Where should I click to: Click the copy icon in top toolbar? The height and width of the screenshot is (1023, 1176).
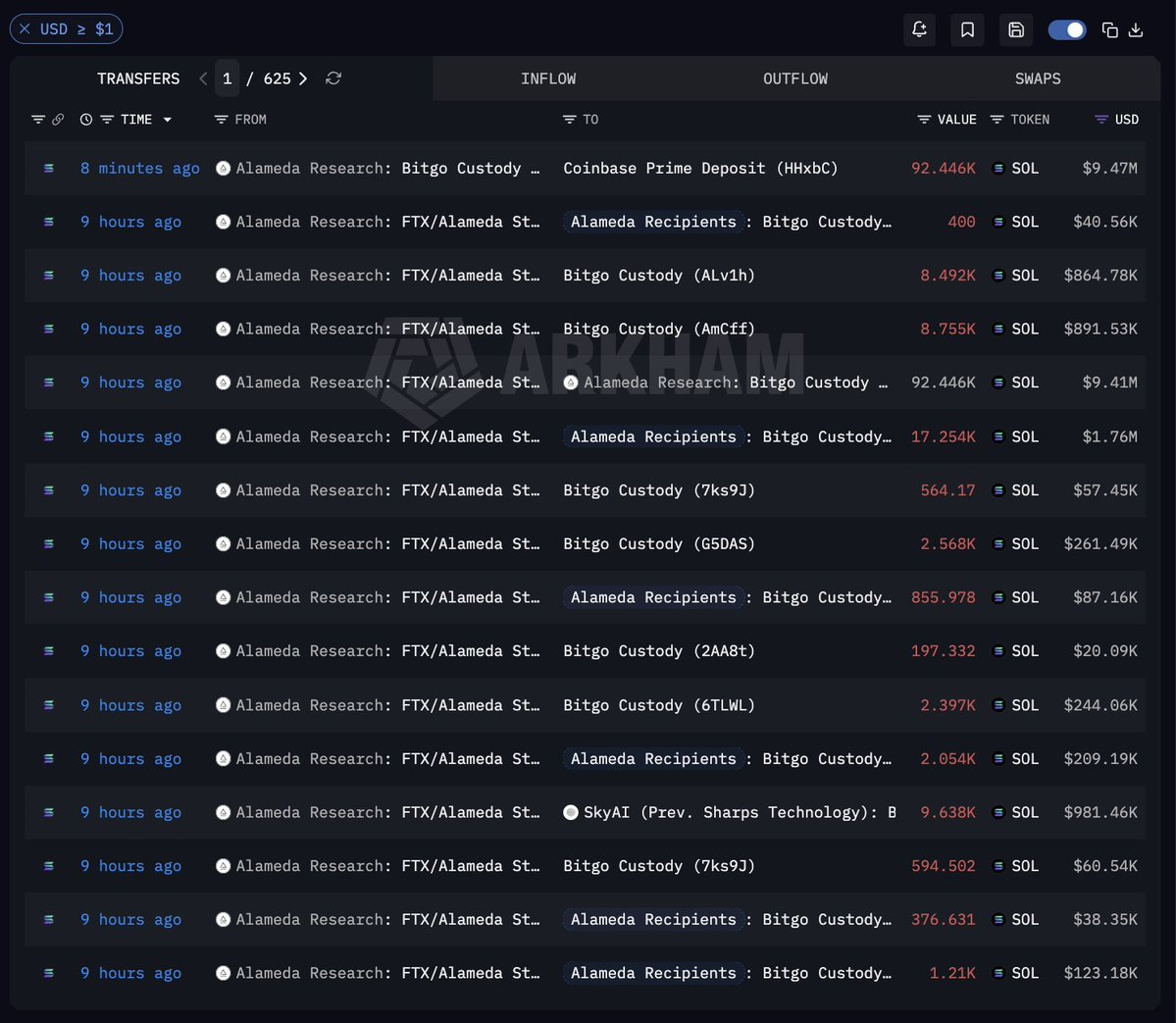click(x=1110, y=30)
